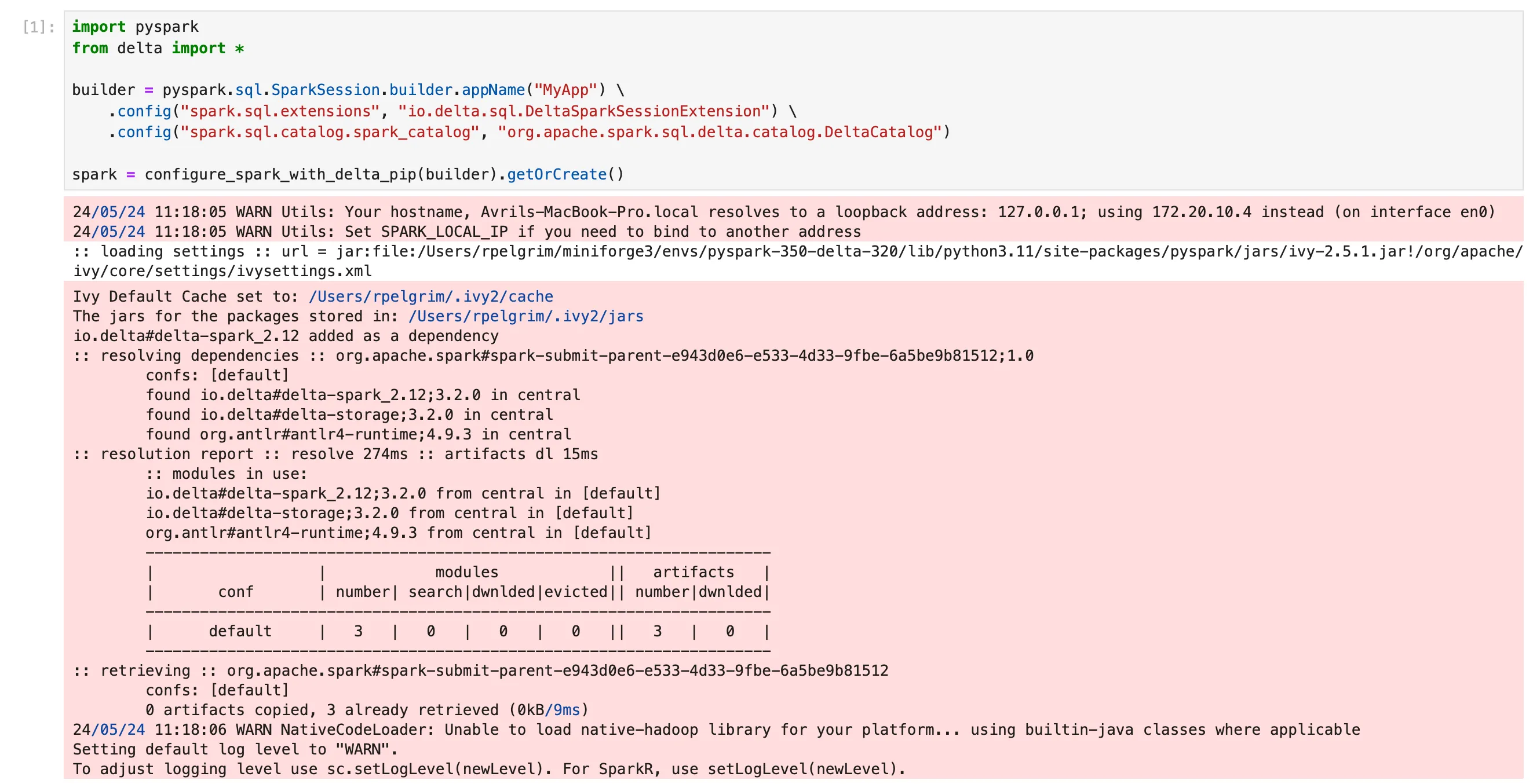Click 'Setting default log level to WARN' line

pos(235,749)
